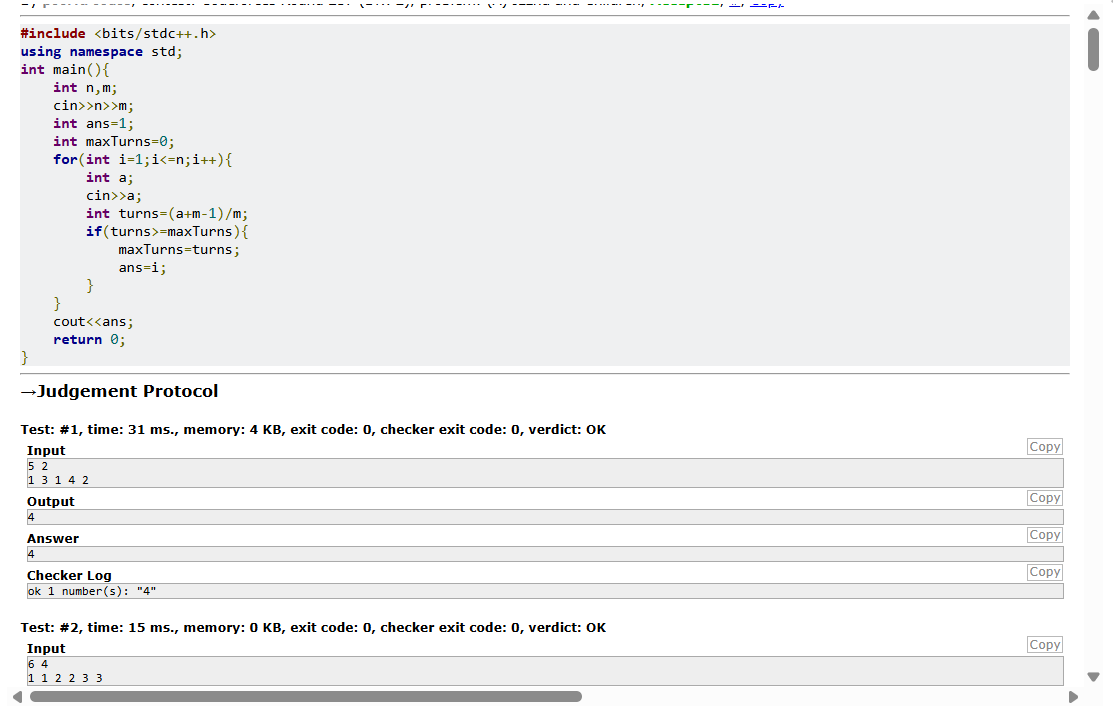Click inside the Checker Log box
This screenshot has height=712, width=1113.
coord(545,591)
